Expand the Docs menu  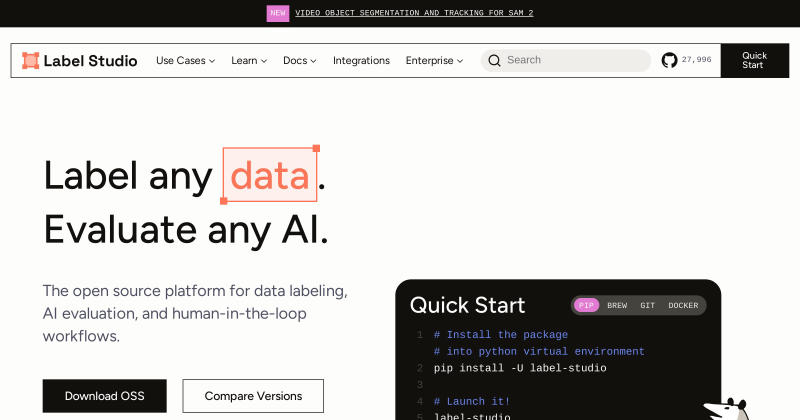(299, 60)
